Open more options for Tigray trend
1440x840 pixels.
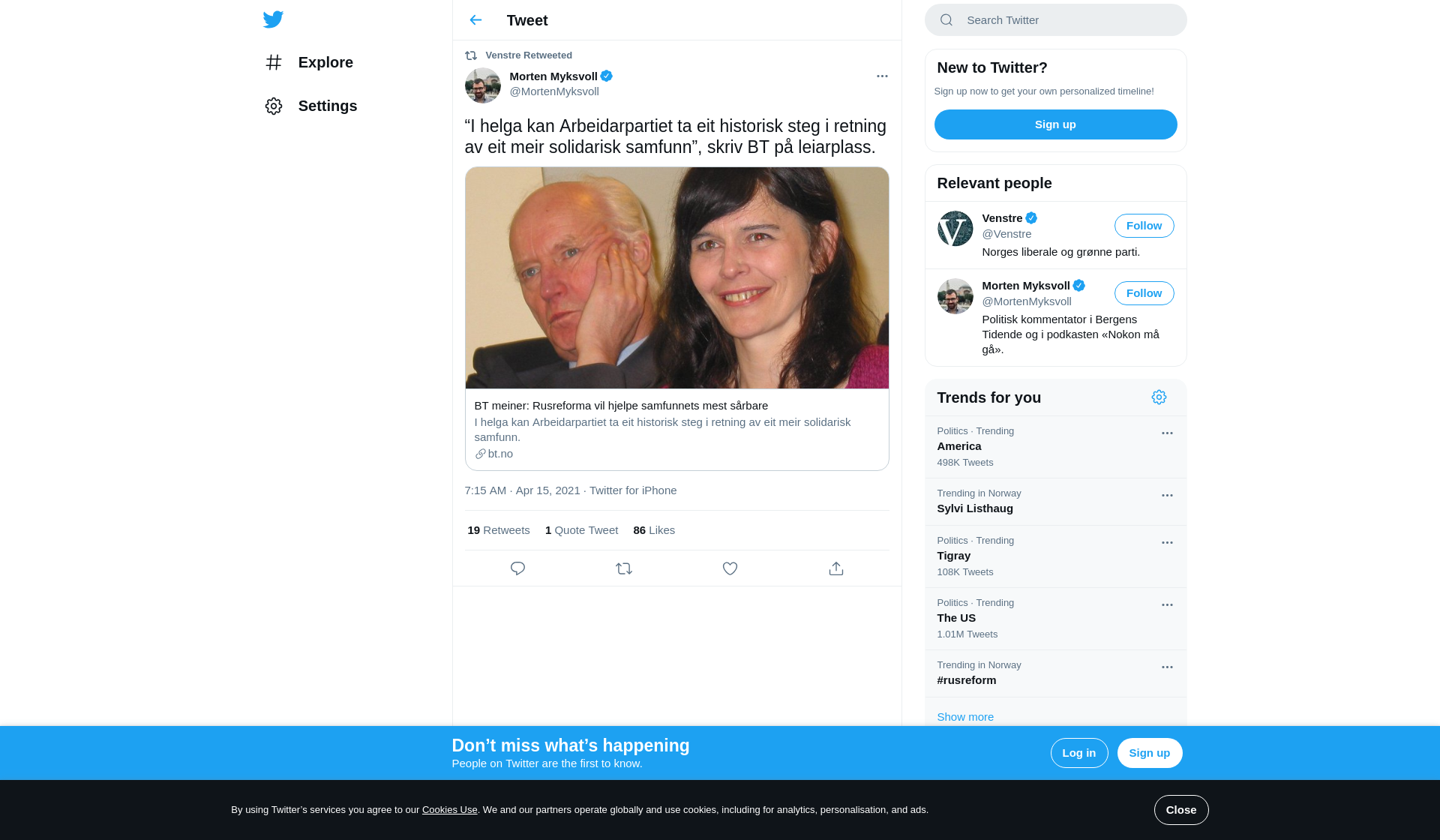[x=1167, y=542]
